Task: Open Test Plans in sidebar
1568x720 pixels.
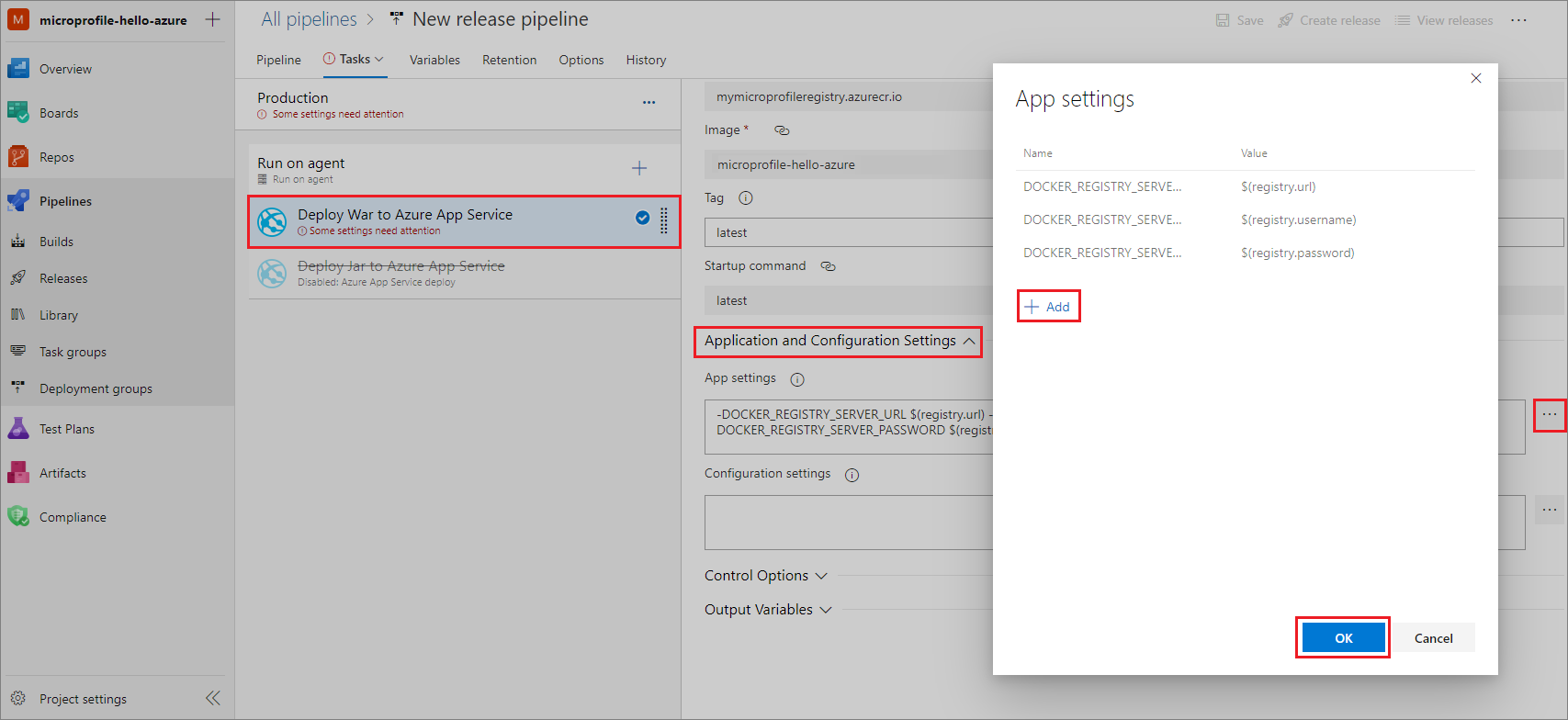Action: pos(66,429)
